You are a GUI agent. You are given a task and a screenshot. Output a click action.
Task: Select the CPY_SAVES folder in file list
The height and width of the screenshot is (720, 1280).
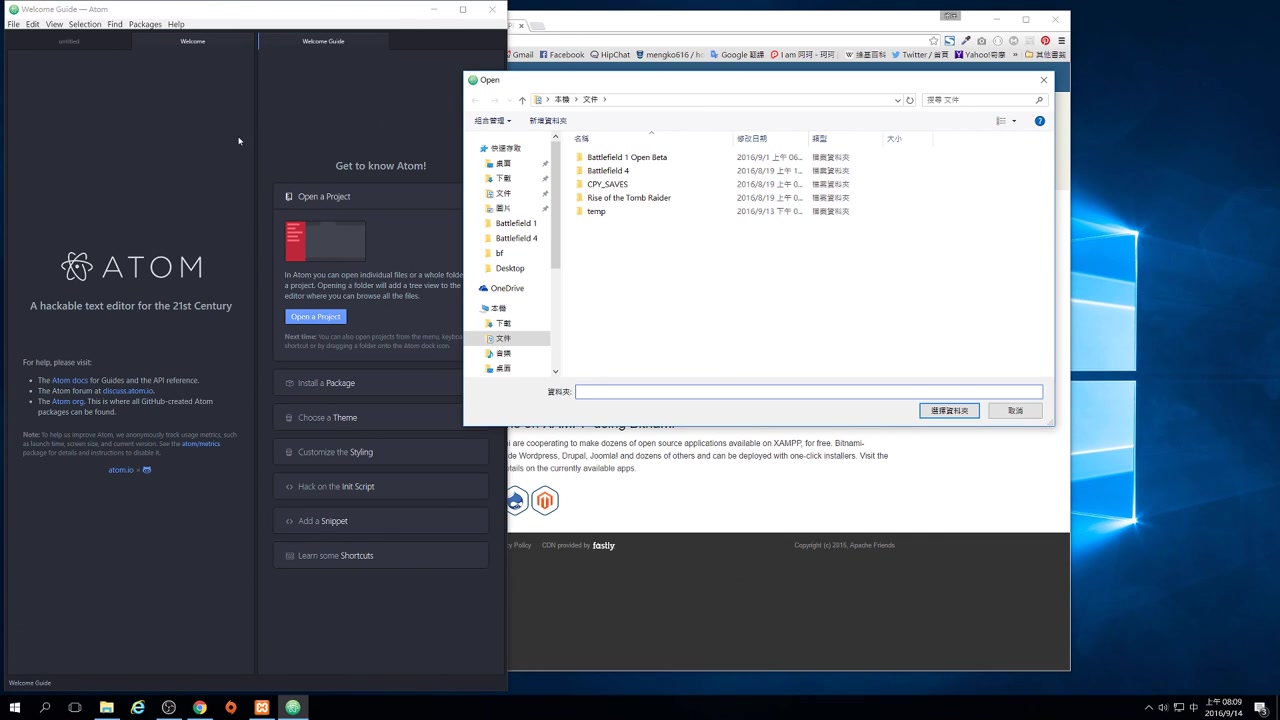[x=608, y=184]
